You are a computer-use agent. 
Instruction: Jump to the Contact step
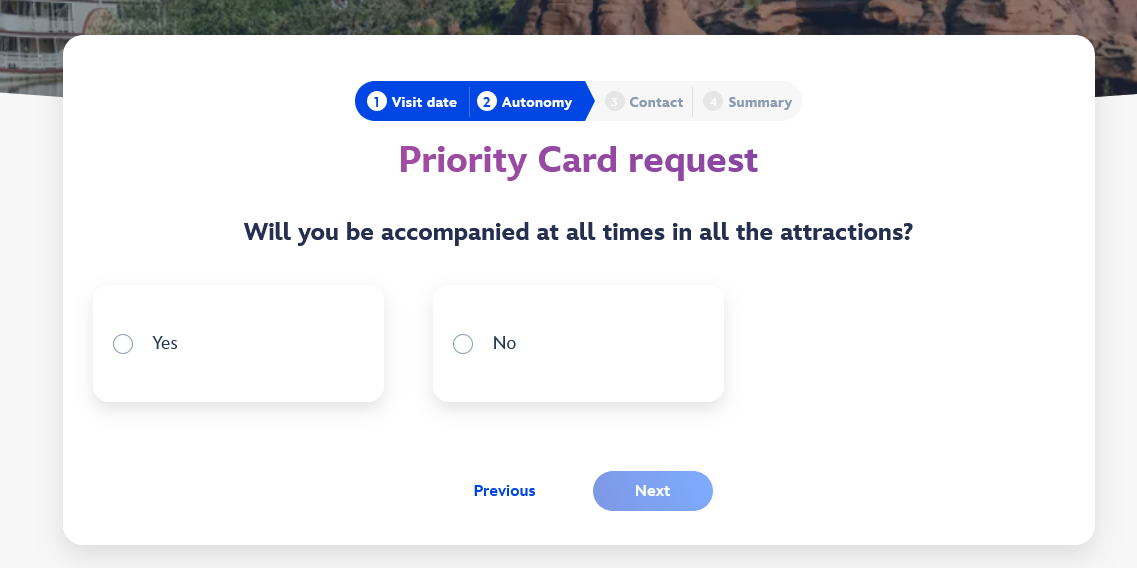[x=656, y=102]
